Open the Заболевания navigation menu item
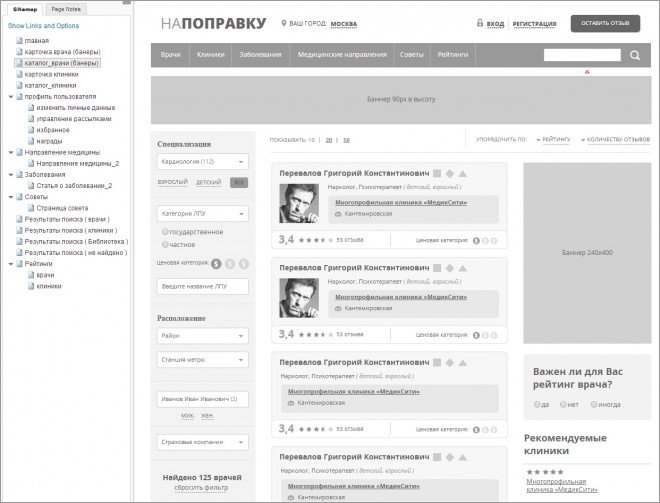The width and height of the screenshot is (660, 503). (260, 55)
